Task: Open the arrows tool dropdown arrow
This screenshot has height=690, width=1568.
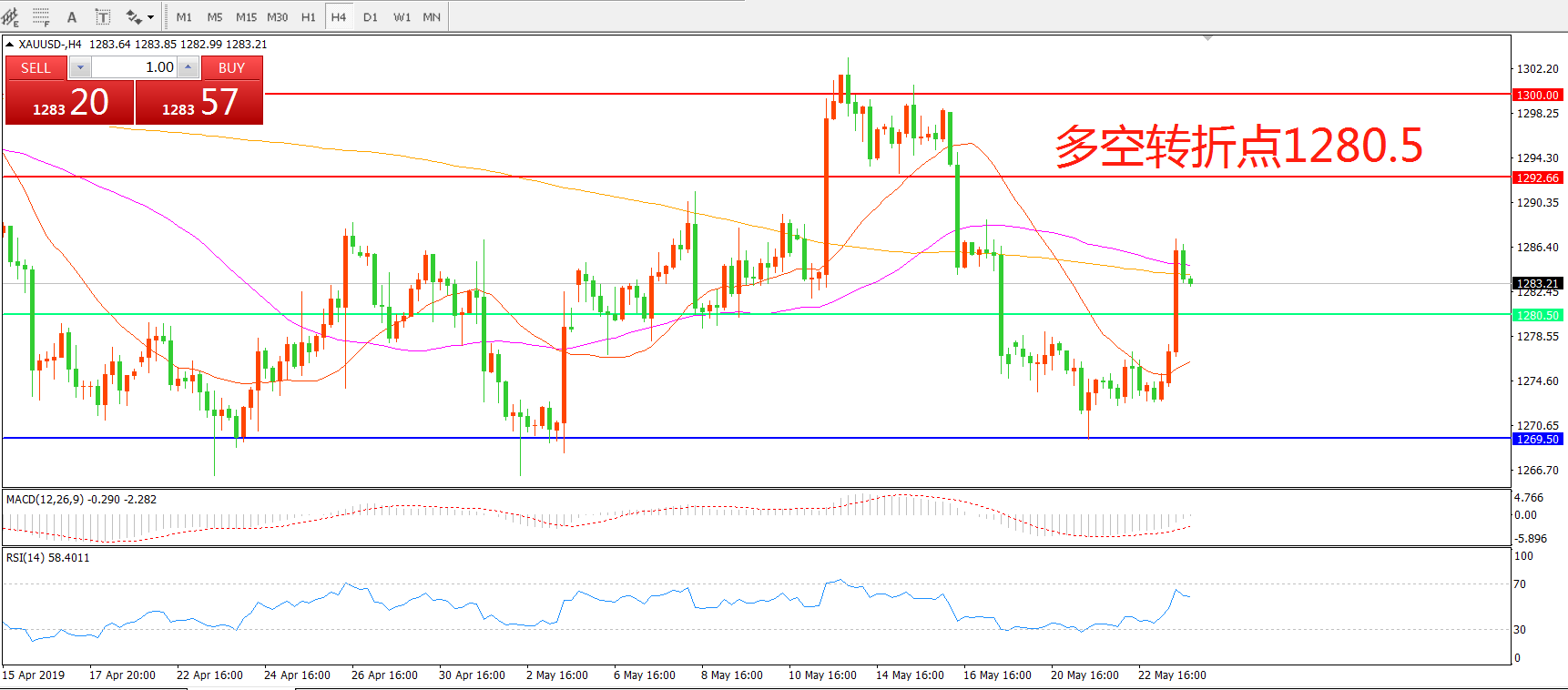Action: pyautogui.click(x=151, y=16)
